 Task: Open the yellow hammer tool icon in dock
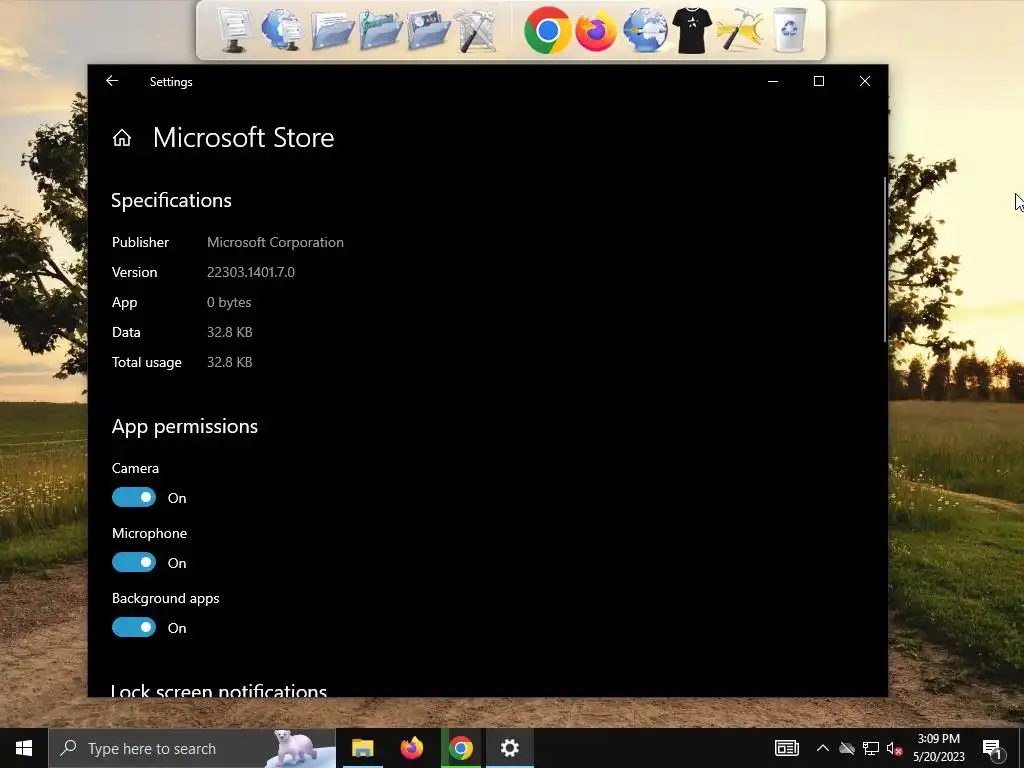click(740, 30)
